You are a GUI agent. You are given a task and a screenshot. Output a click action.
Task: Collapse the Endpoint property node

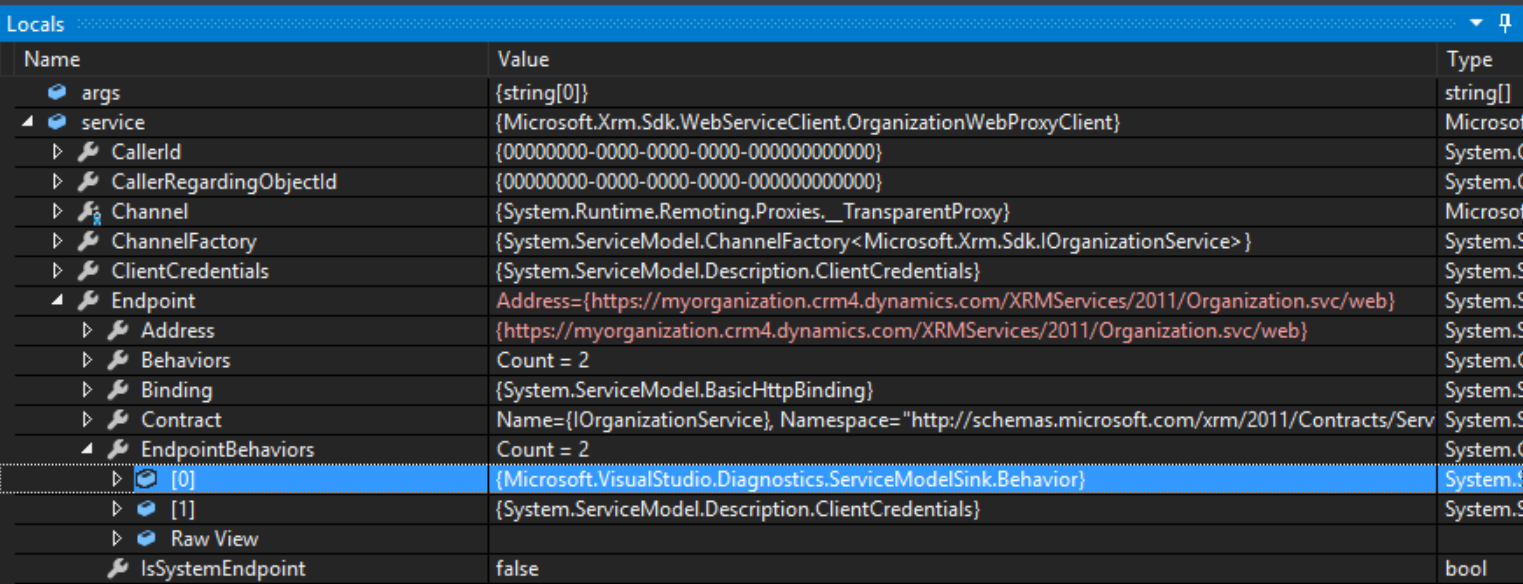coord(57,300)
